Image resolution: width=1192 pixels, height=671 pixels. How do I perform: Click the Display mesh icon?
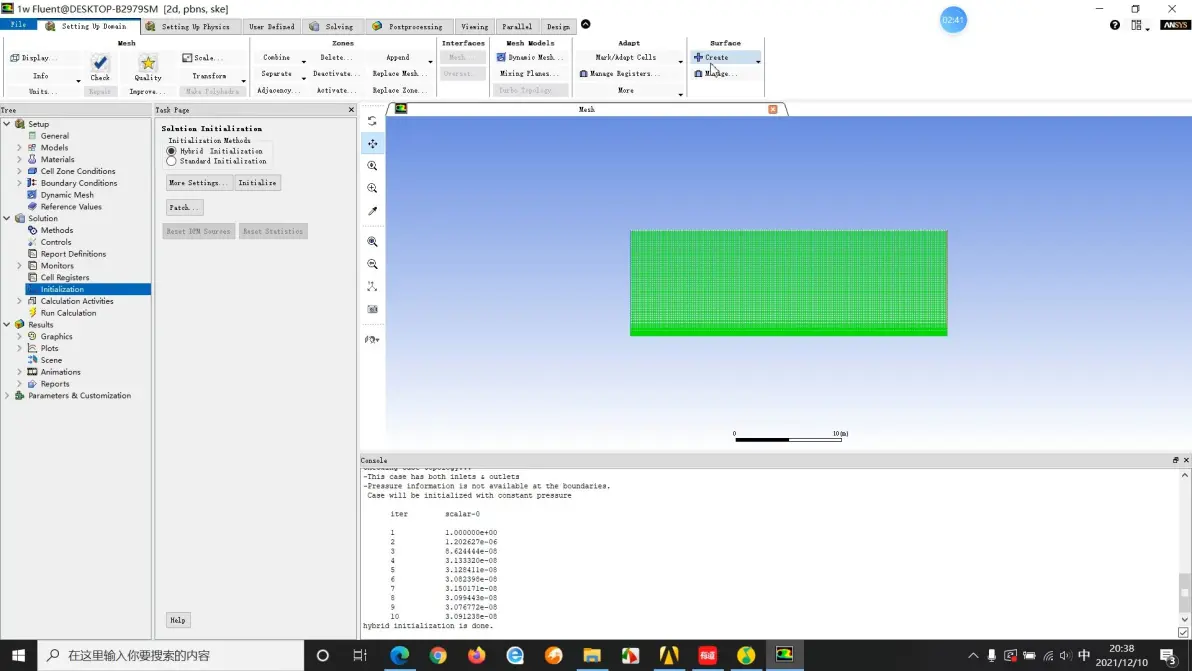coord(14,58)
